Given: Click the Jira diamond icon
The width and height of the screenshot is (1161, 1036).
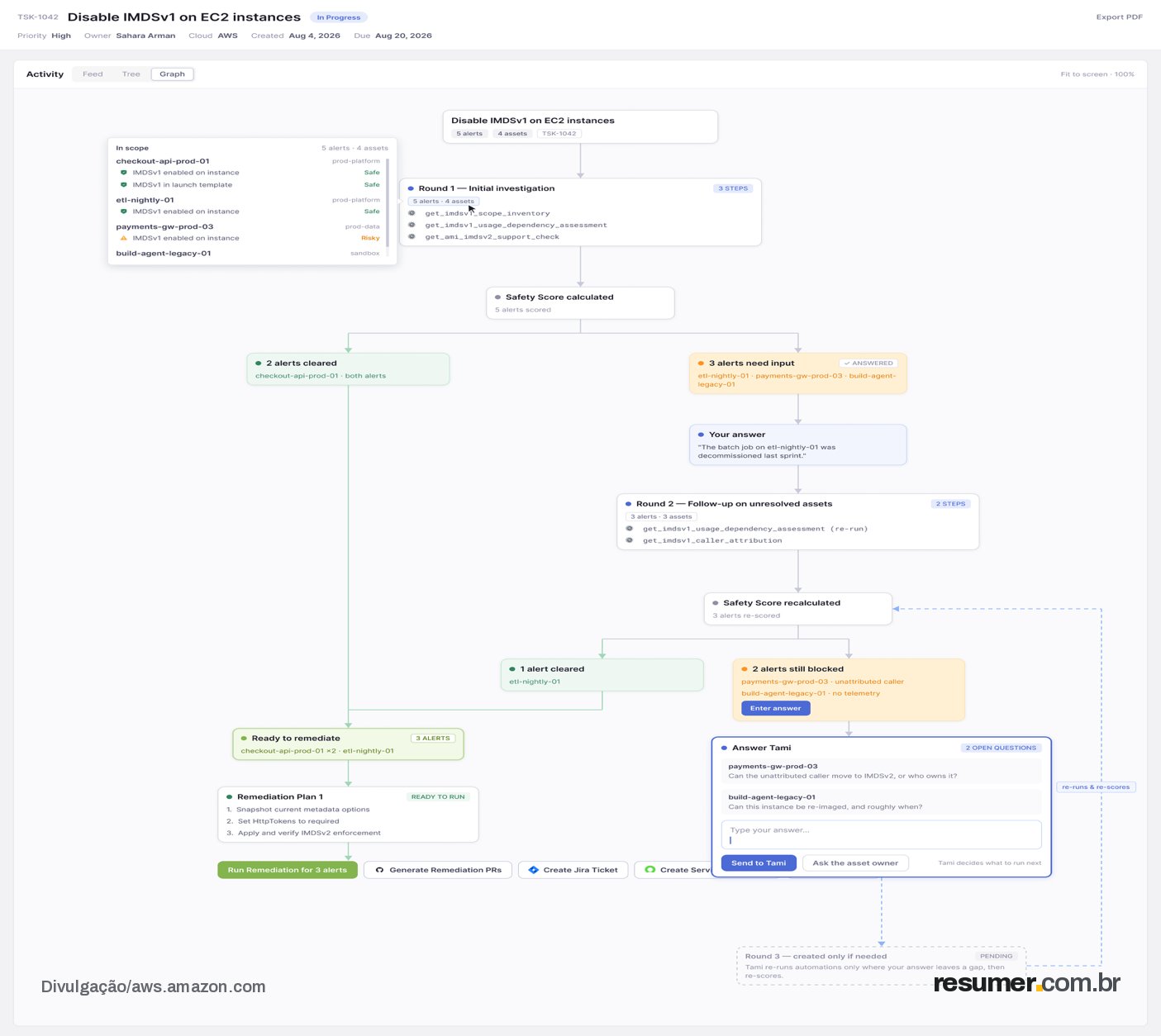Looking at the screenshot, I should point(533,870).
